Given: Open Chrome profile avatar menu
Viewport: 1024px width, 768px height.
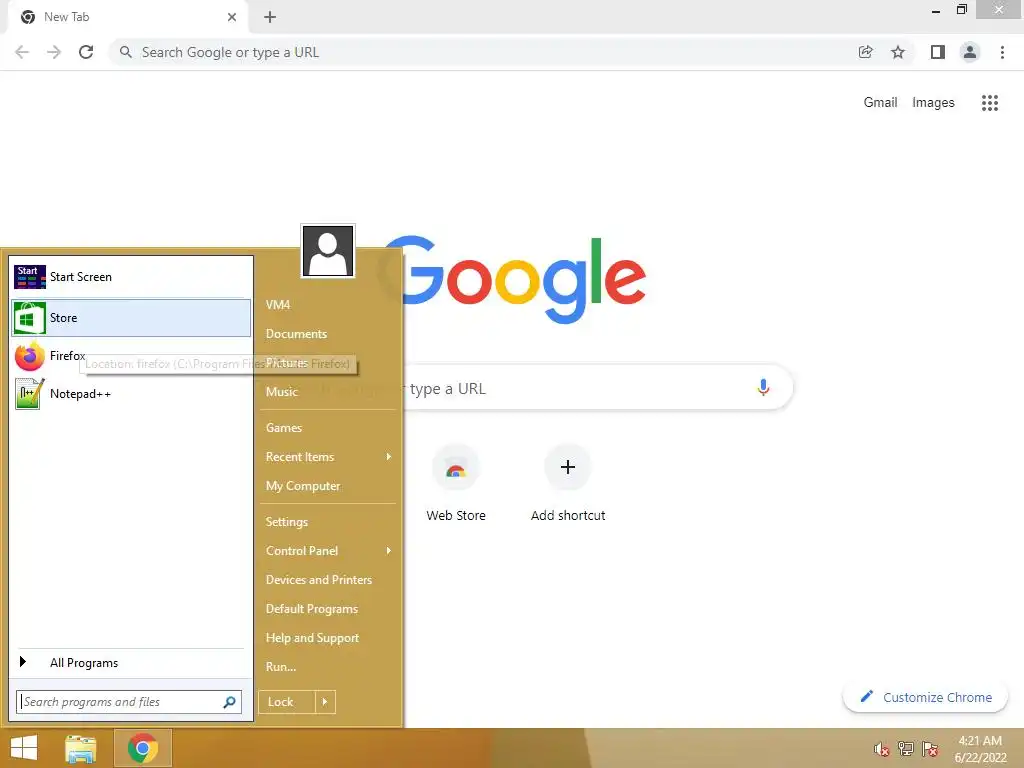Looking at the screenshot, I should click(970, 52).
